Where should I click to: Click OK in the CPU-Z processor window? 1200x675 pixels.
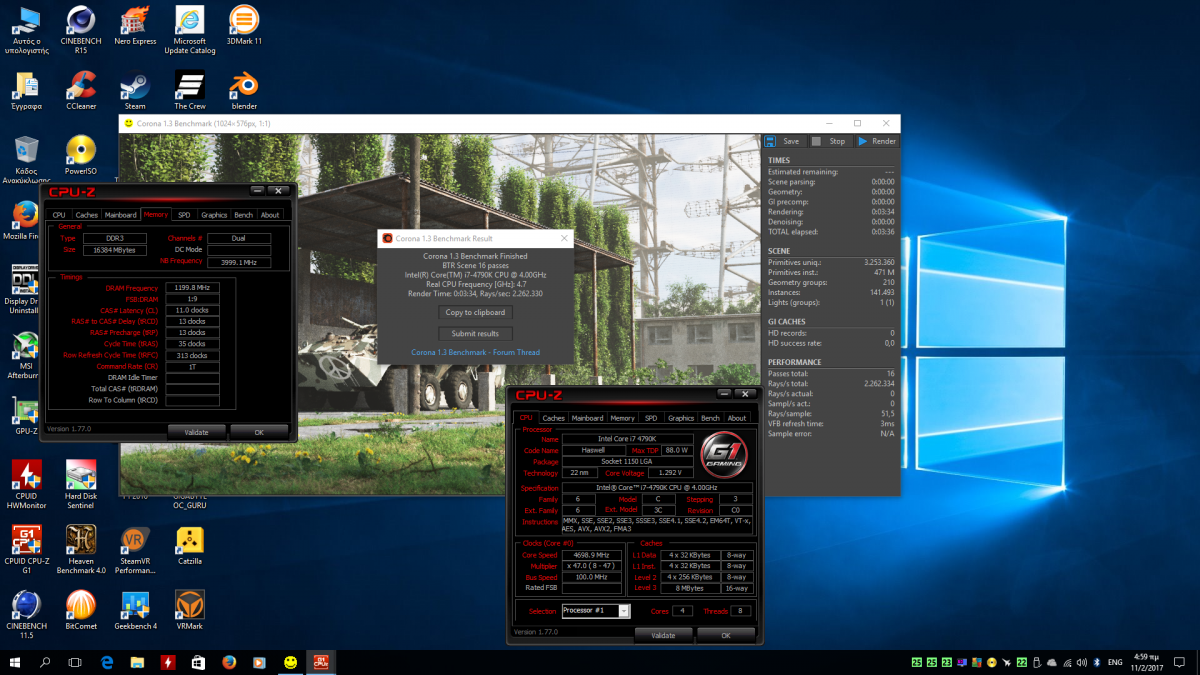coord(725,635)
